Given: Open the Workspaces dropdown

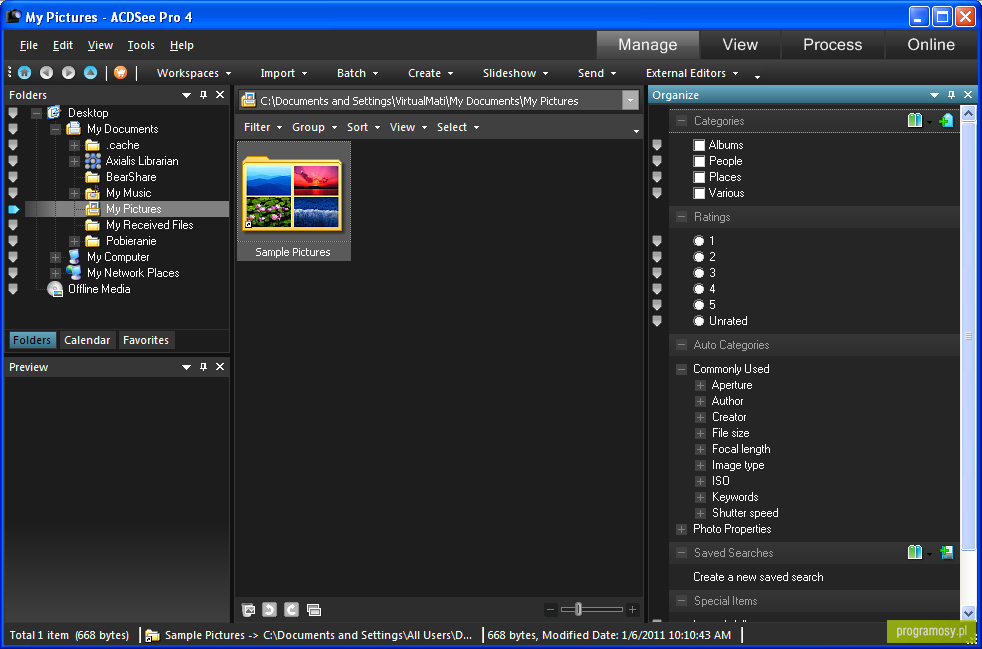Looking at the screenshot, I should point(194,73).
